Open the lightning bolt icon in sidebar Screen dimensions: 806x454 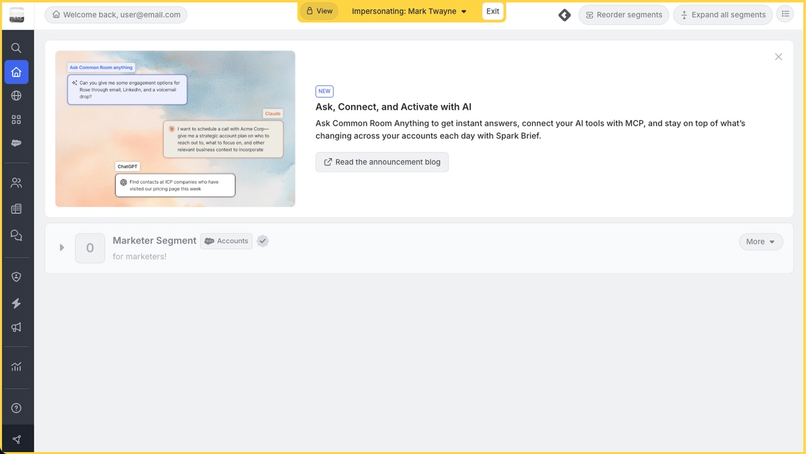[16, 303]
